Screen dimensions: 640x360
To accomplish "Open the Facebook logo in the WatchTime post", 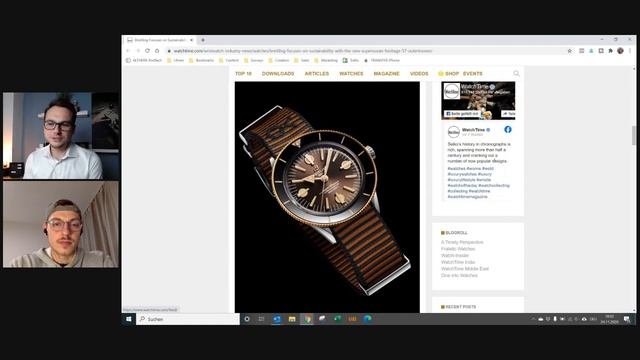I will click(508, 129).
